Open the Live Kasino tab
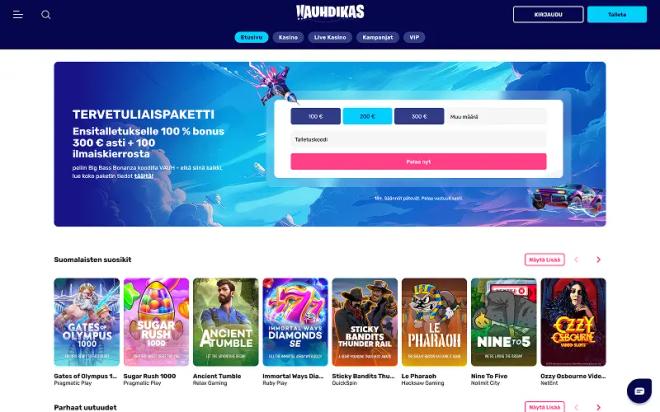 (x=330, y=37)
